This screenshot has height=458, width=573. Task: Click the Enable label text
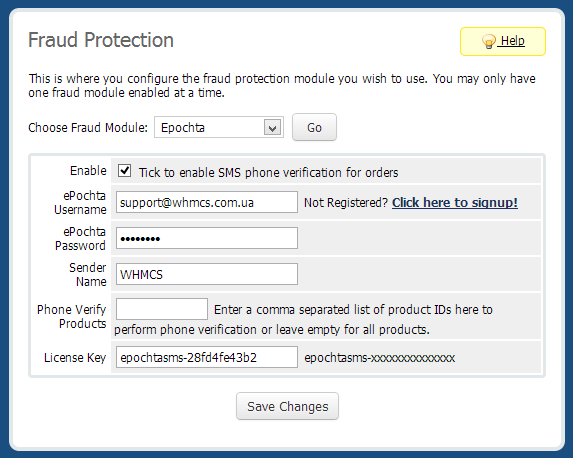pos(88,171)
